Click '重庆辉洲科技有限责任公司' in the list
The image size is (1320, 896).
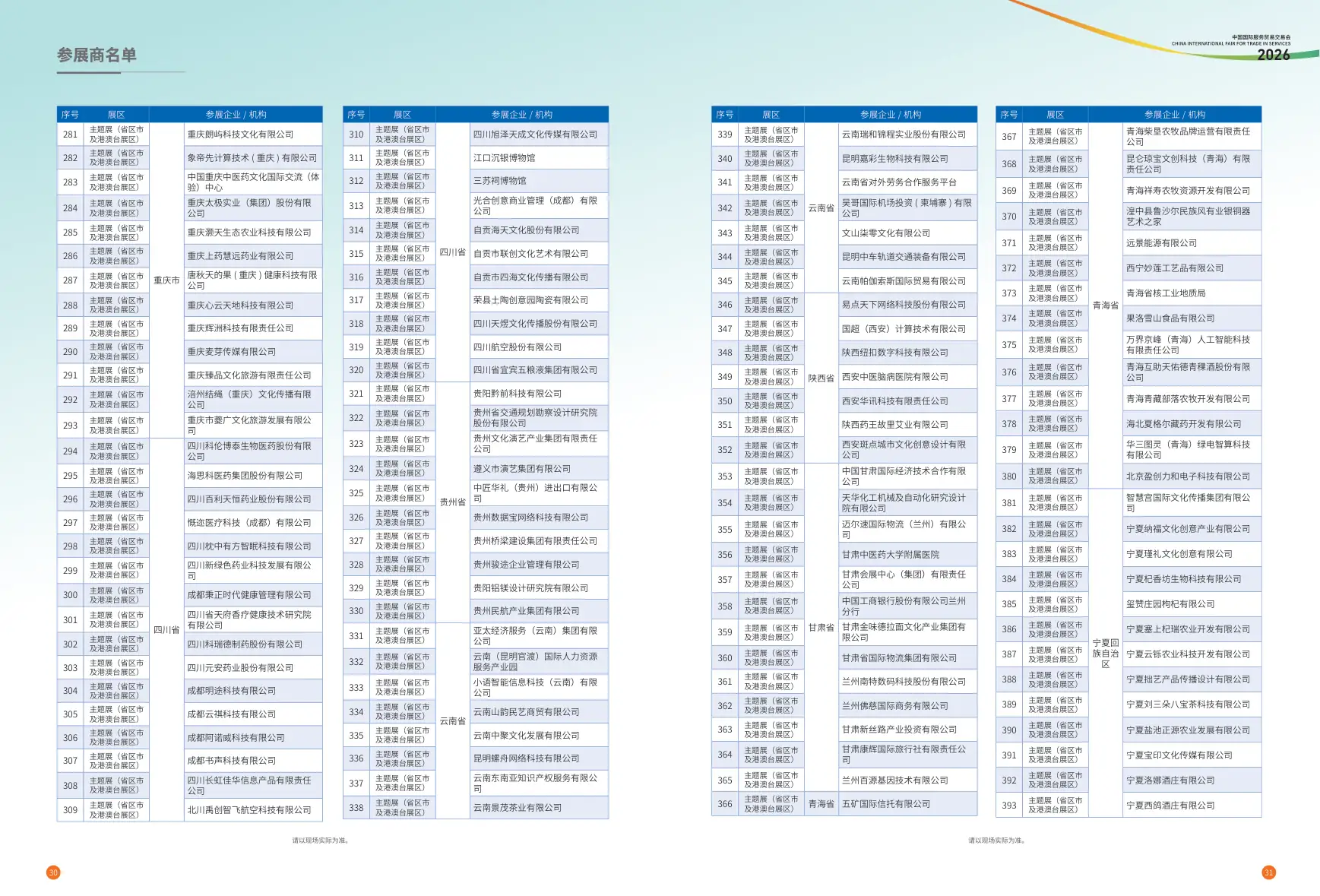pos(240,328)
